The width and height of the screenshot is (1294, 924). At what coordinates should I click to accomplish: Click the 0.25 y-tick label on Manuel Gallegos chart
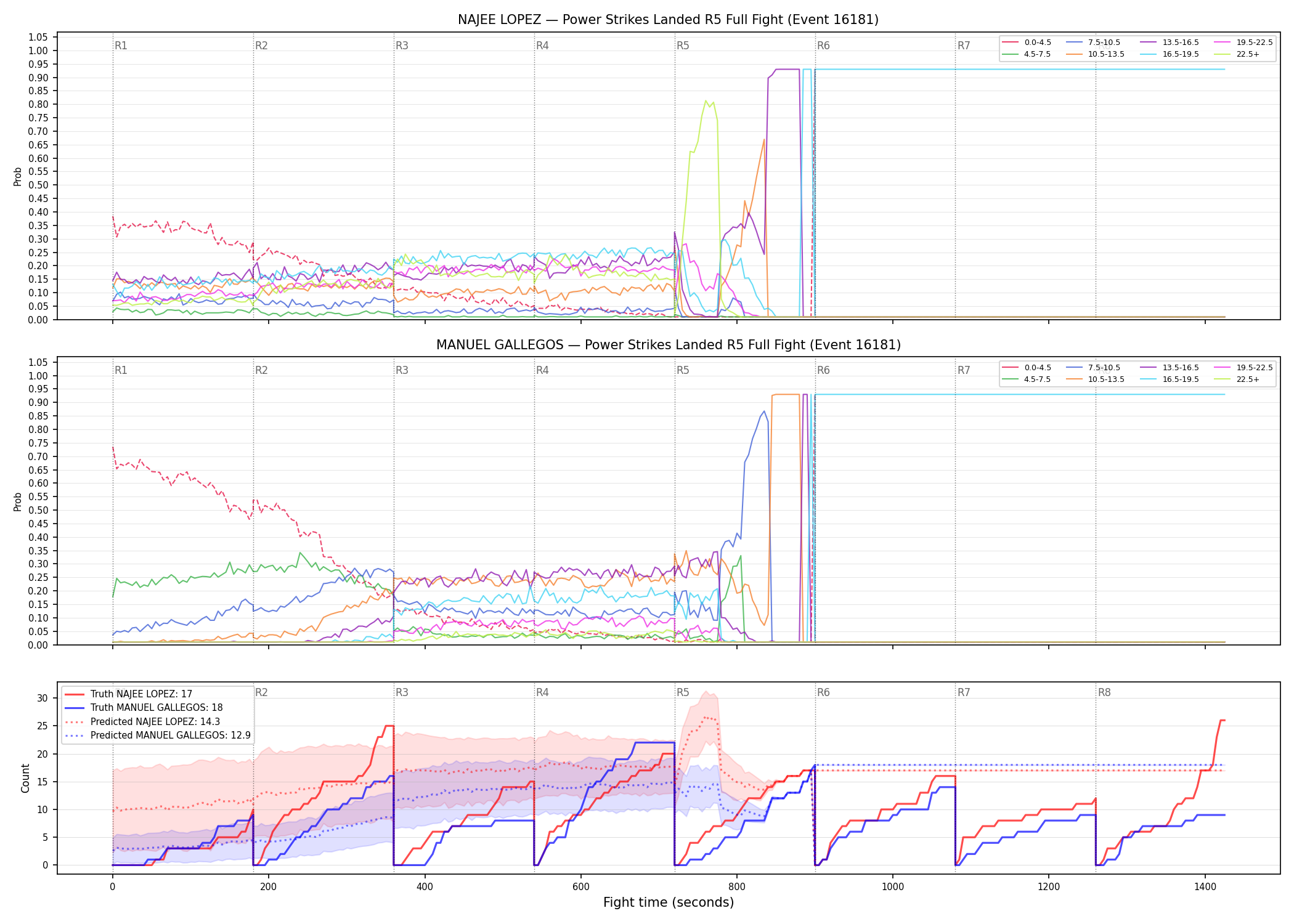tap(38, 578)
